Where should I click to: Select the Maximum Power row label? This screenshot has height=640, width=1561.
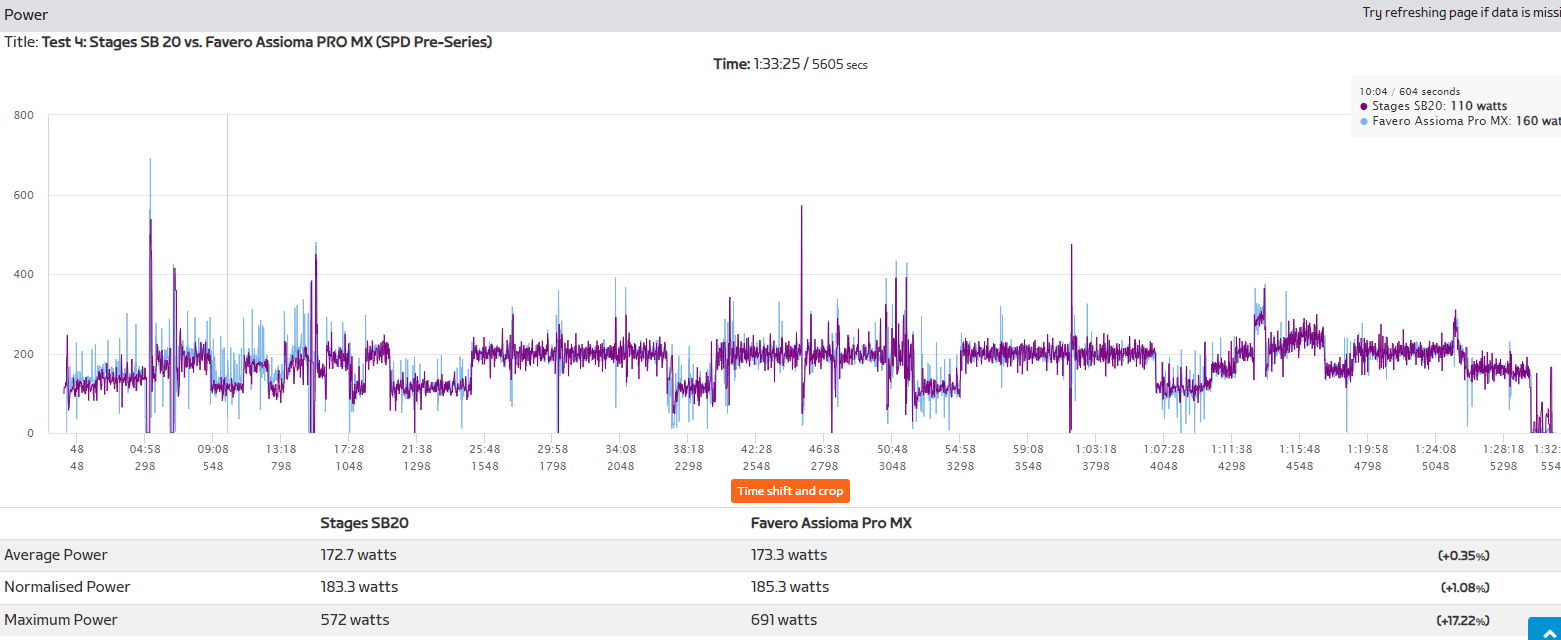[61, 620]
